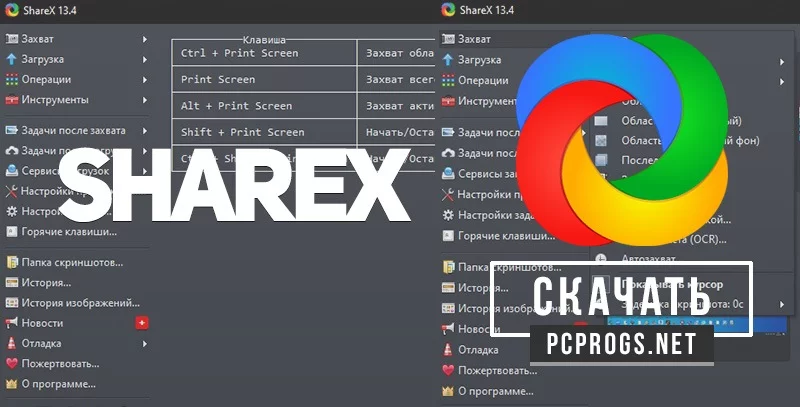Open Горячие клавиши... in left ShareX window
This screenshot has width=800, height=407.
pos(69,232)
